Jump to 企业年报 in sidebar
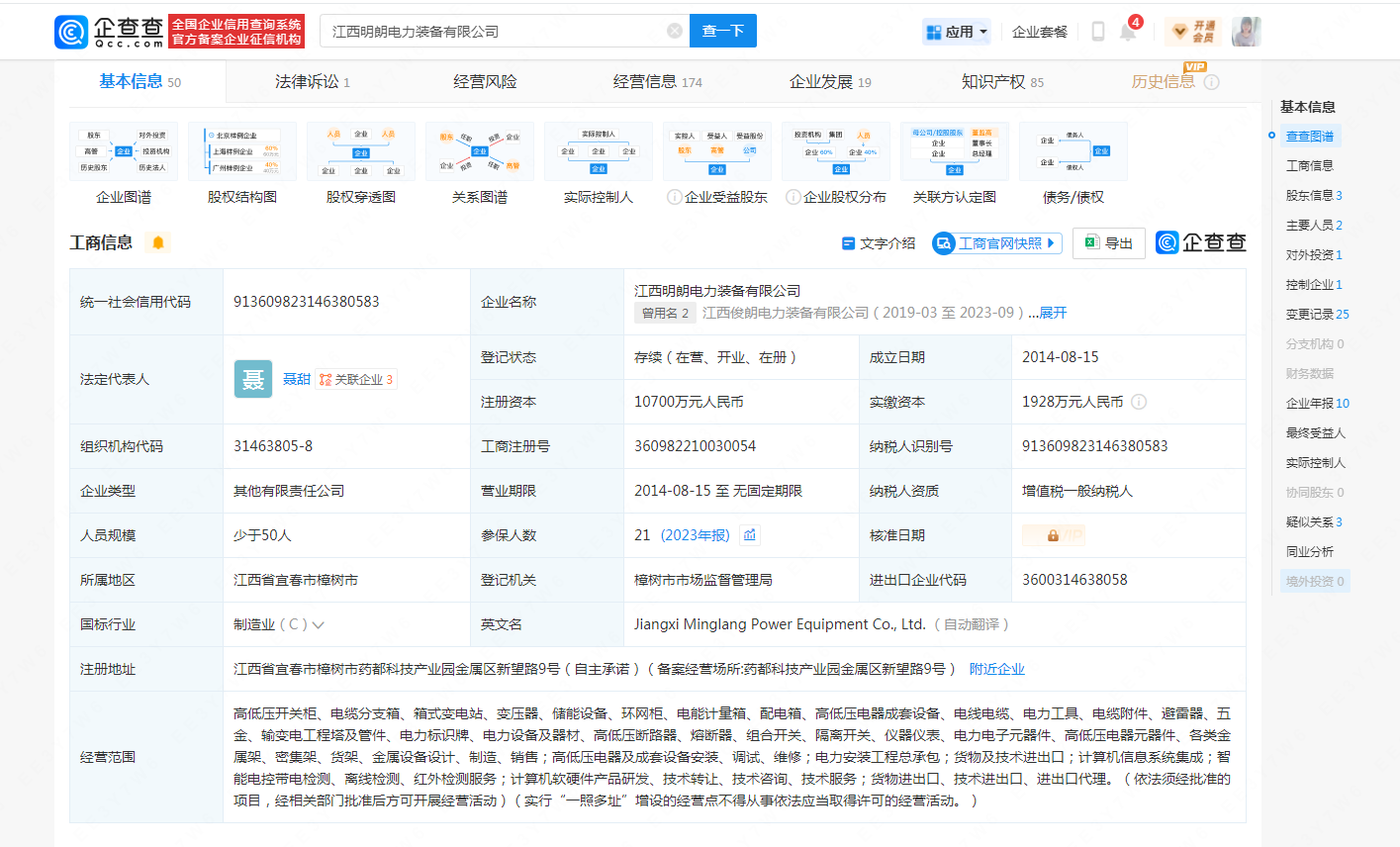The image size is (1400, 847). pos(1318,403)
